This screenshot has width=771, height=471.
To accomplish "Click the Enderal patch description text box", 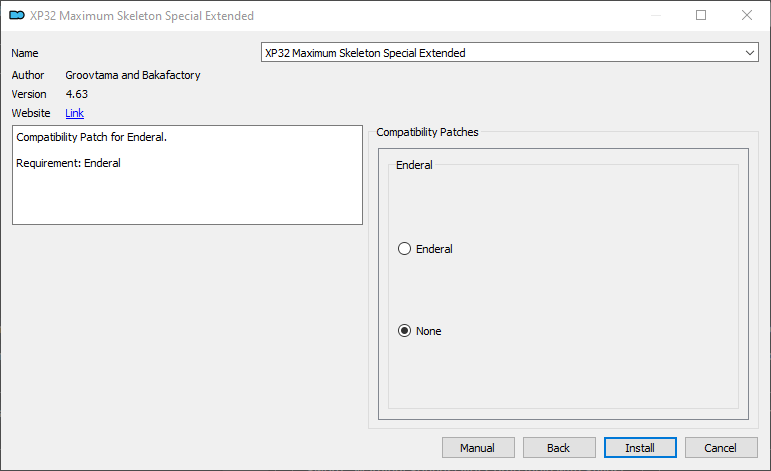I will coord(187,175).
